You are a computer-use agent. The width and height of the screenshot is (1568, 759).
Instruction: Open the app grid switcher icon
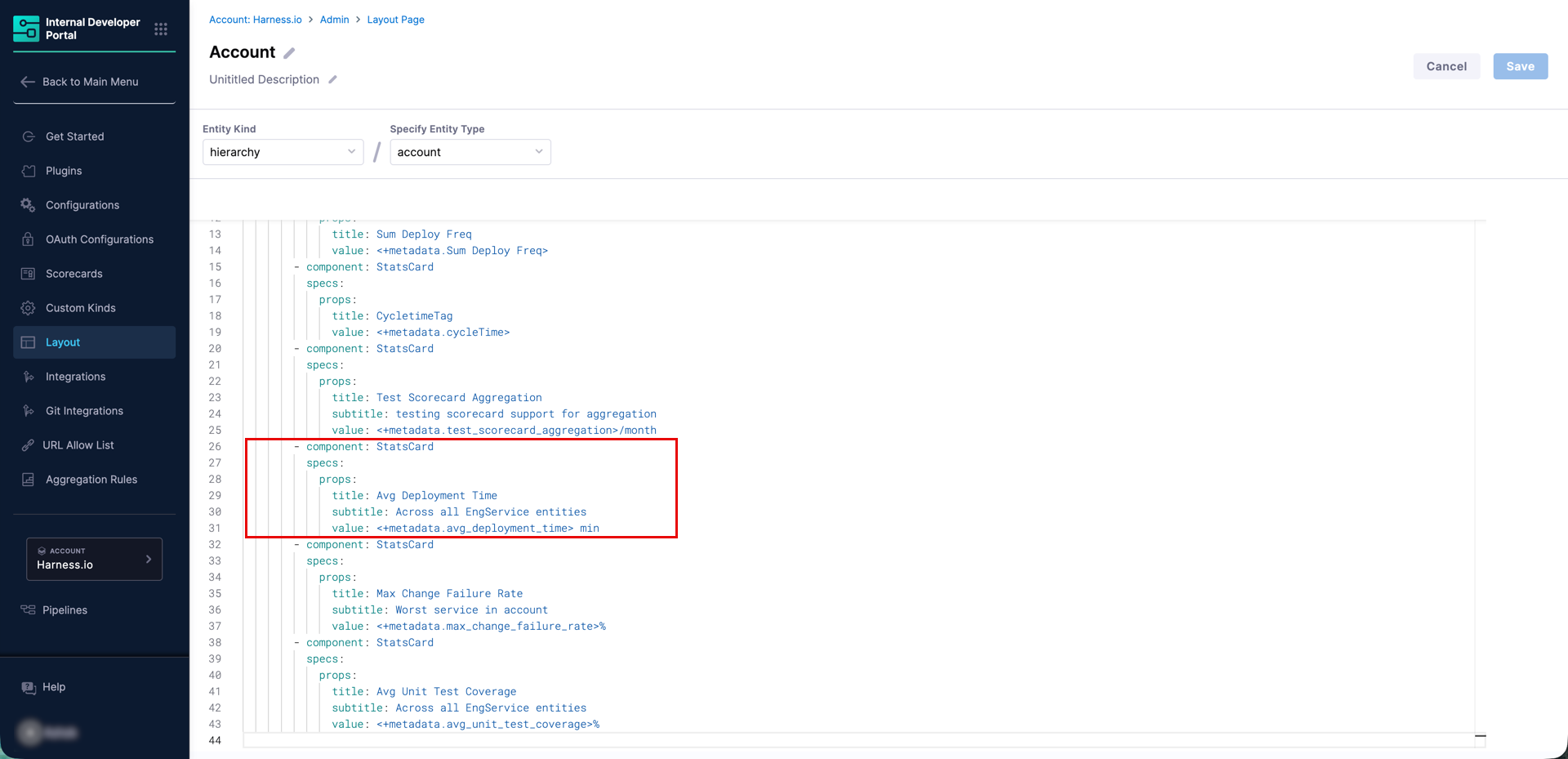161,29
